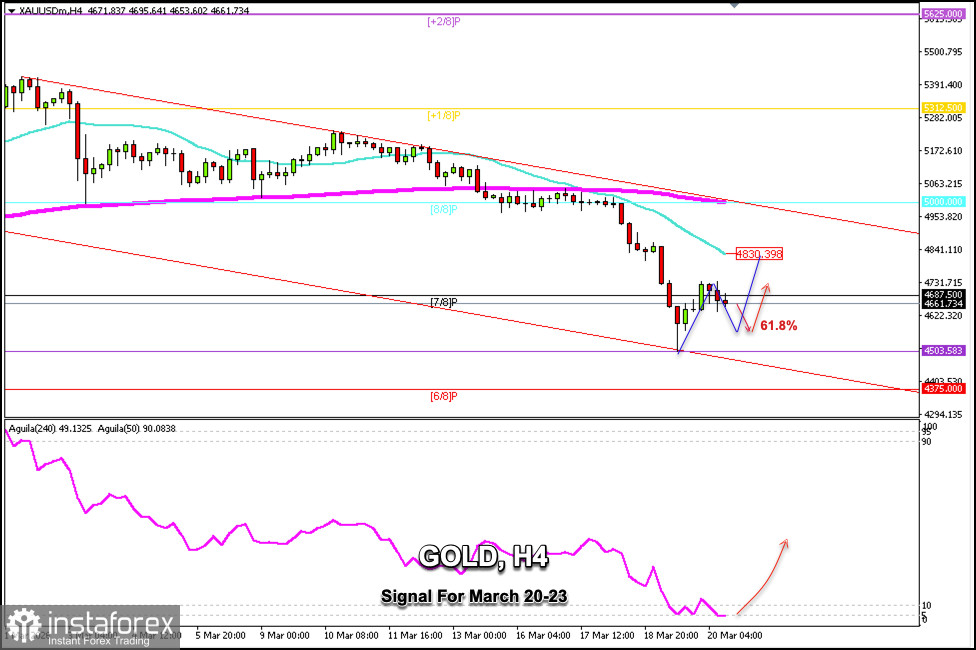The width and height of the screenshot is (976, 650).
Task: Click the [8/8]P cyan level label
Action: tap(444, 209)
